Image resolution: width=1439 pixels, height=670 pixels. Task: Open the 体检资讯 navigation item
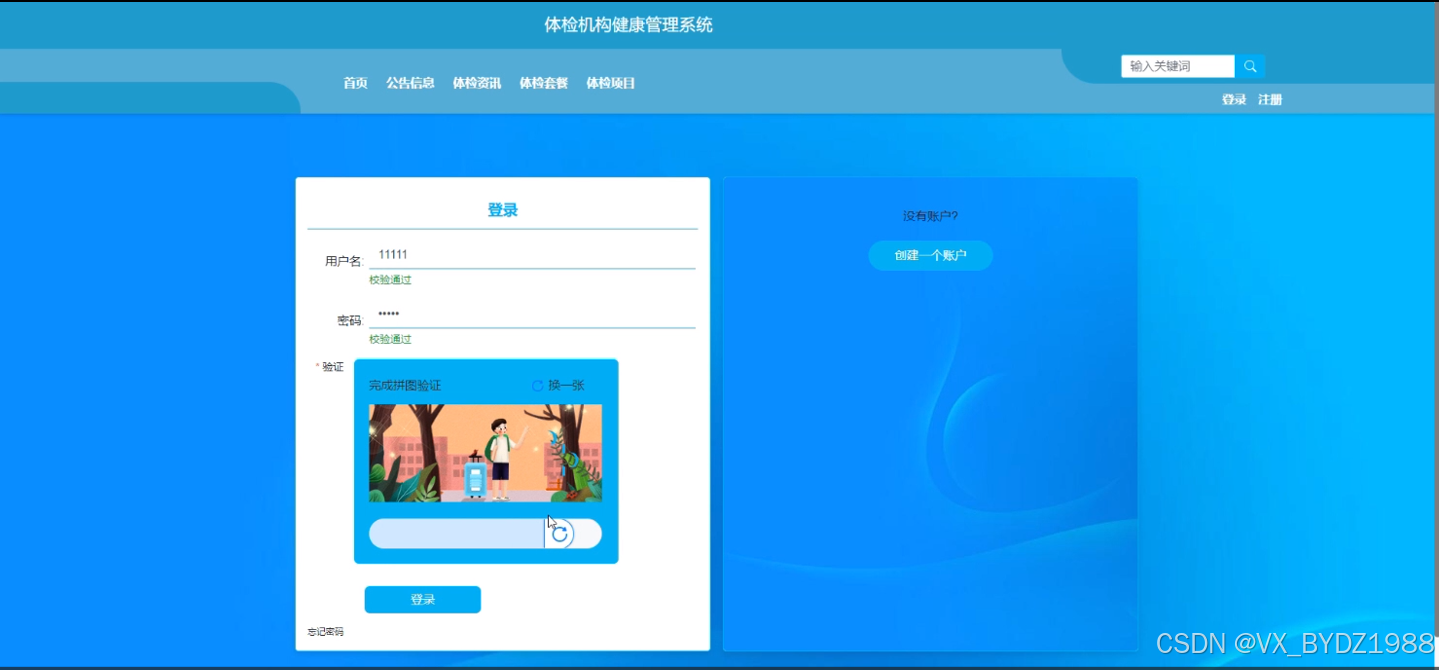pos(476,83)
